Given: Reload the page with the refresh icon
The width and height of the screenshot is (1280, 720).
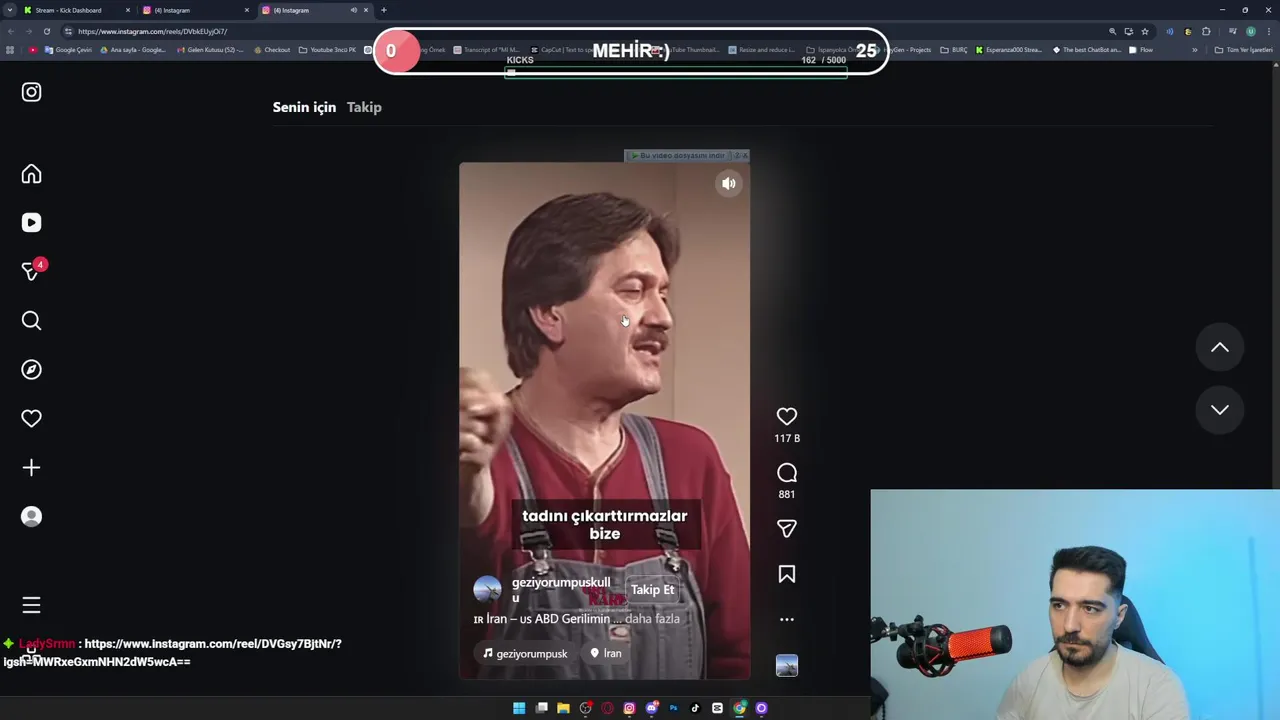Looking at the screenshot, I should pos(46,31).
